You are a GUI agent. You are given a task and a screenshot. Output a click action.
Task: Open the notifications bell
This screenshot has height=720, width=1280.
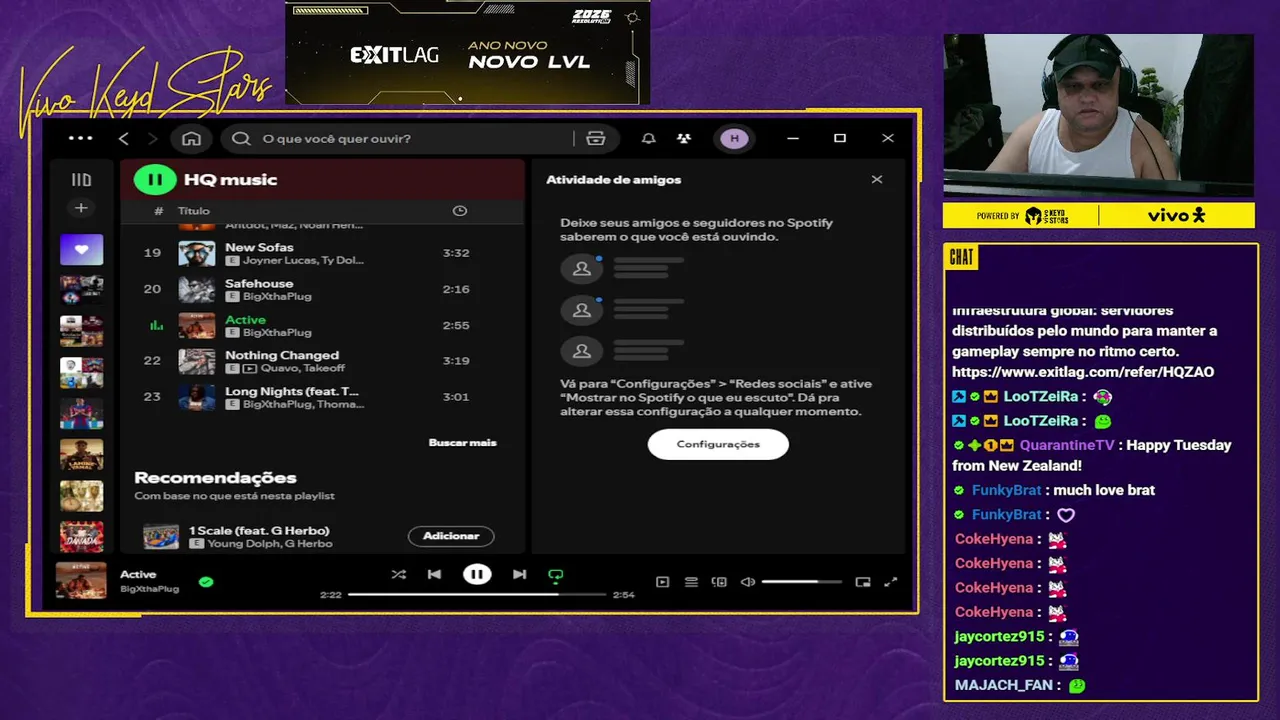(x=648, y=138)
